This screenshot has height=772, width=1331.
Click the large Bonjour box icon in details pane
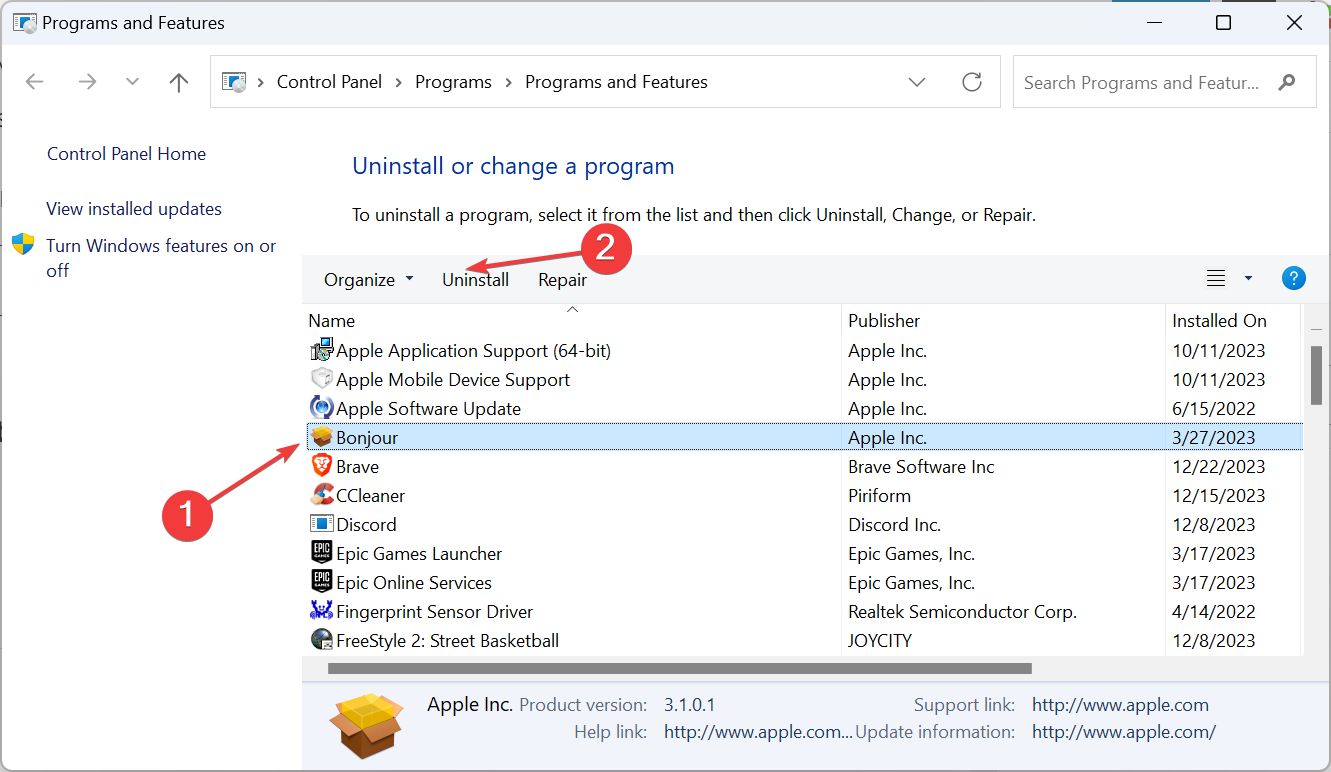[366, 724]
